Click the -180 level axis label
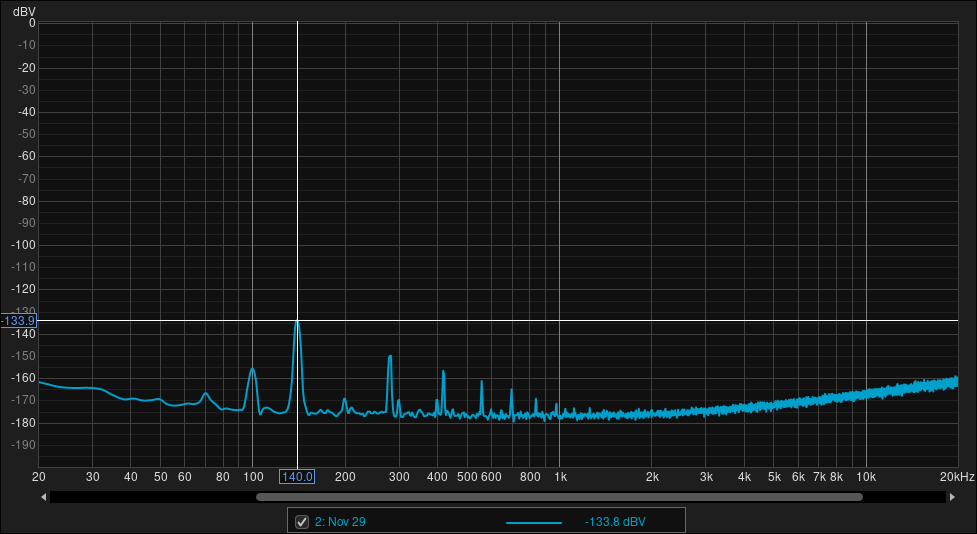 23,422
